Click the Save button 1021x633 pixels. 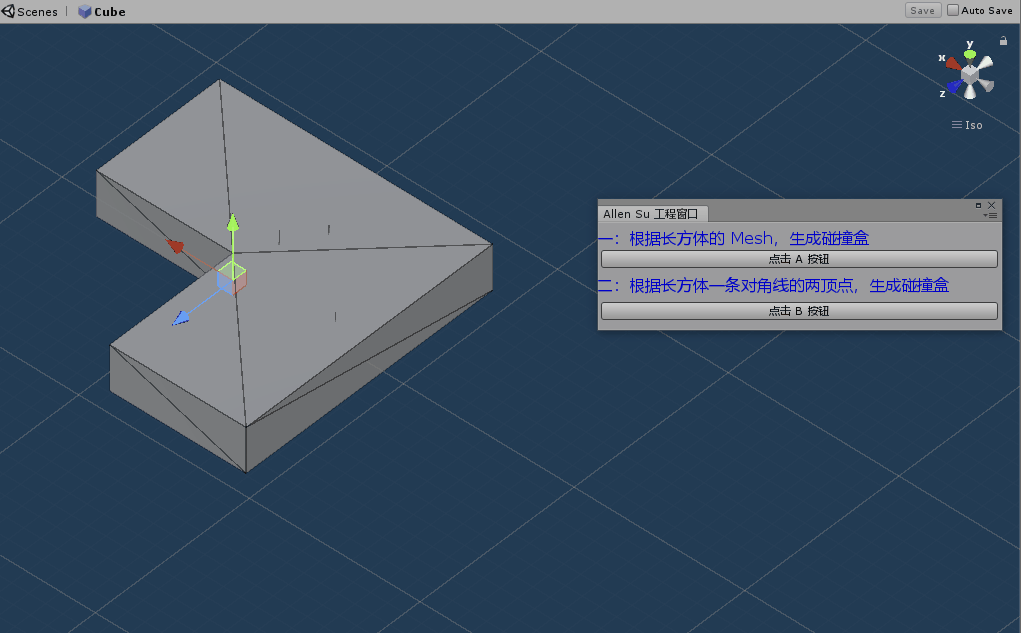[923, 10]
